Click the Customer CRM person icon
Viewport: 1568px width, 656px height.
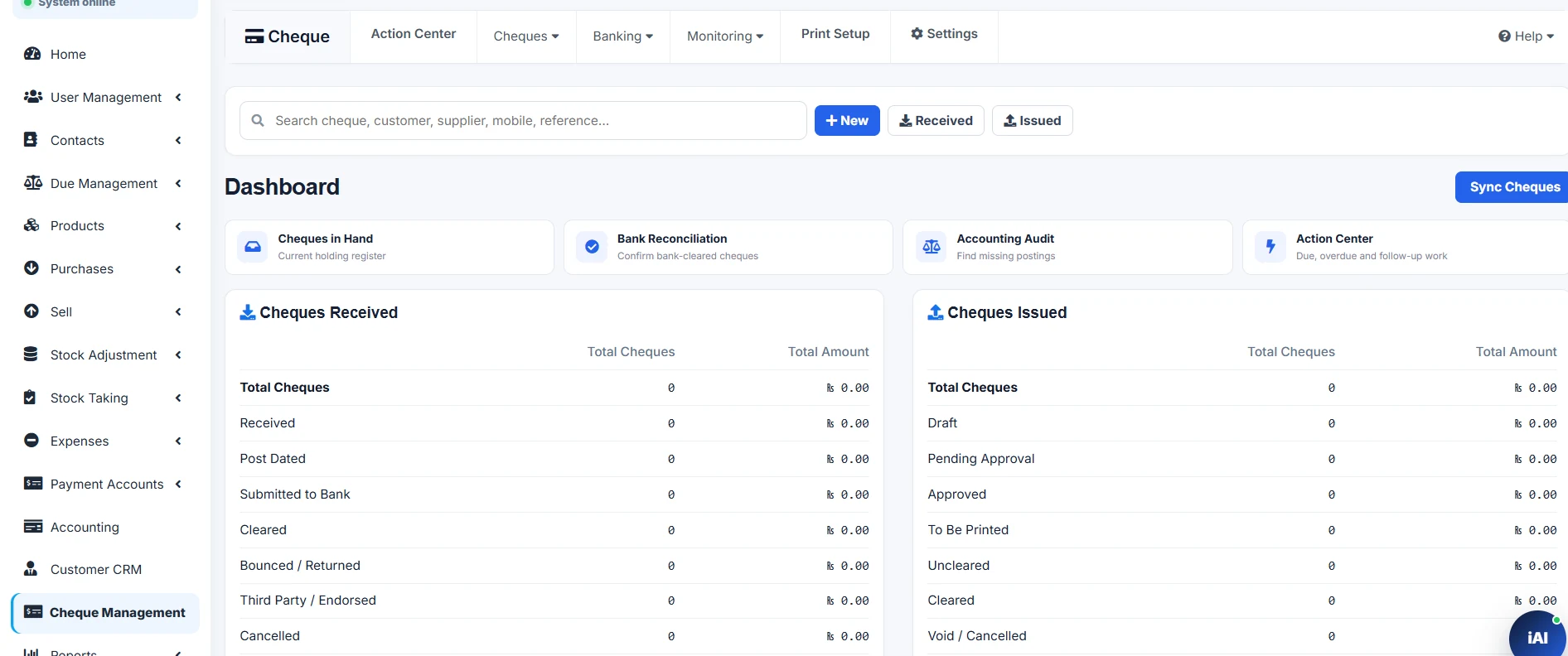pos(31,568)
